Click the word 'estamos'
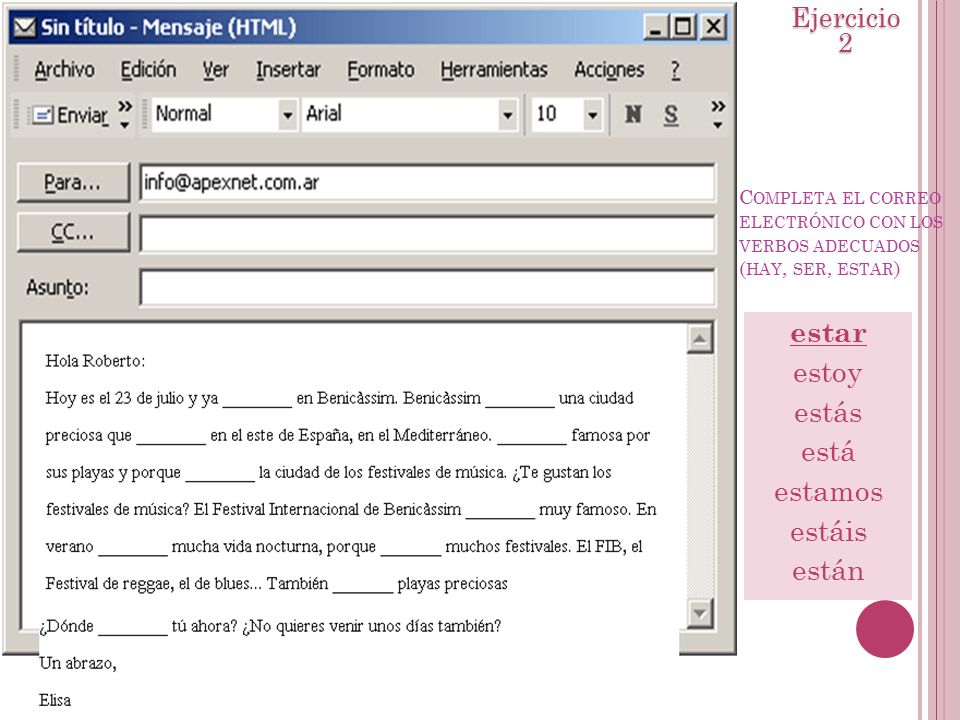Screen dimensions: 960x720 point(828,492)
